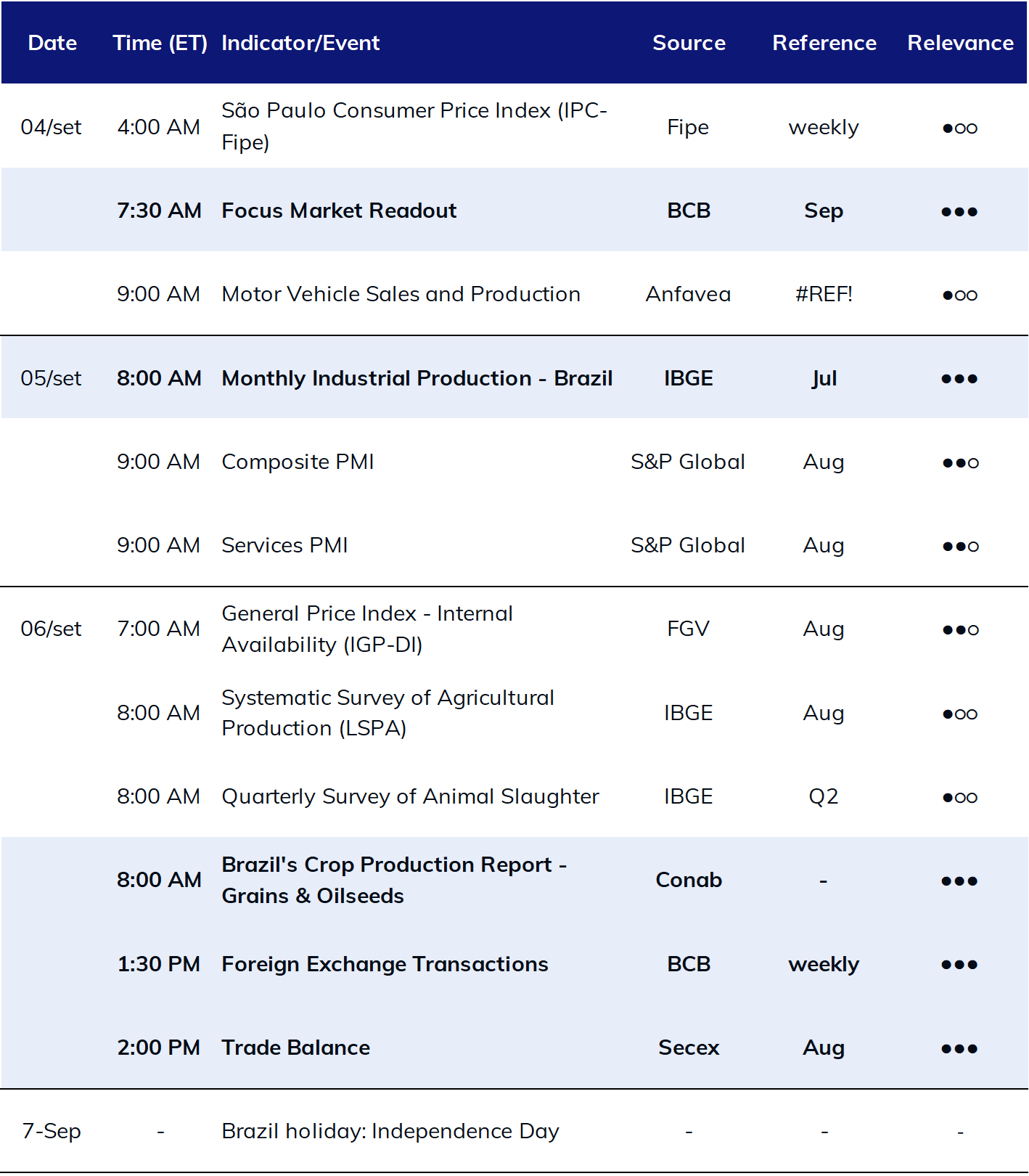Click relevance dots for Monthly Industrial Production
The height and width of the screenshot is (1176, 1029).
pos(959,378)
